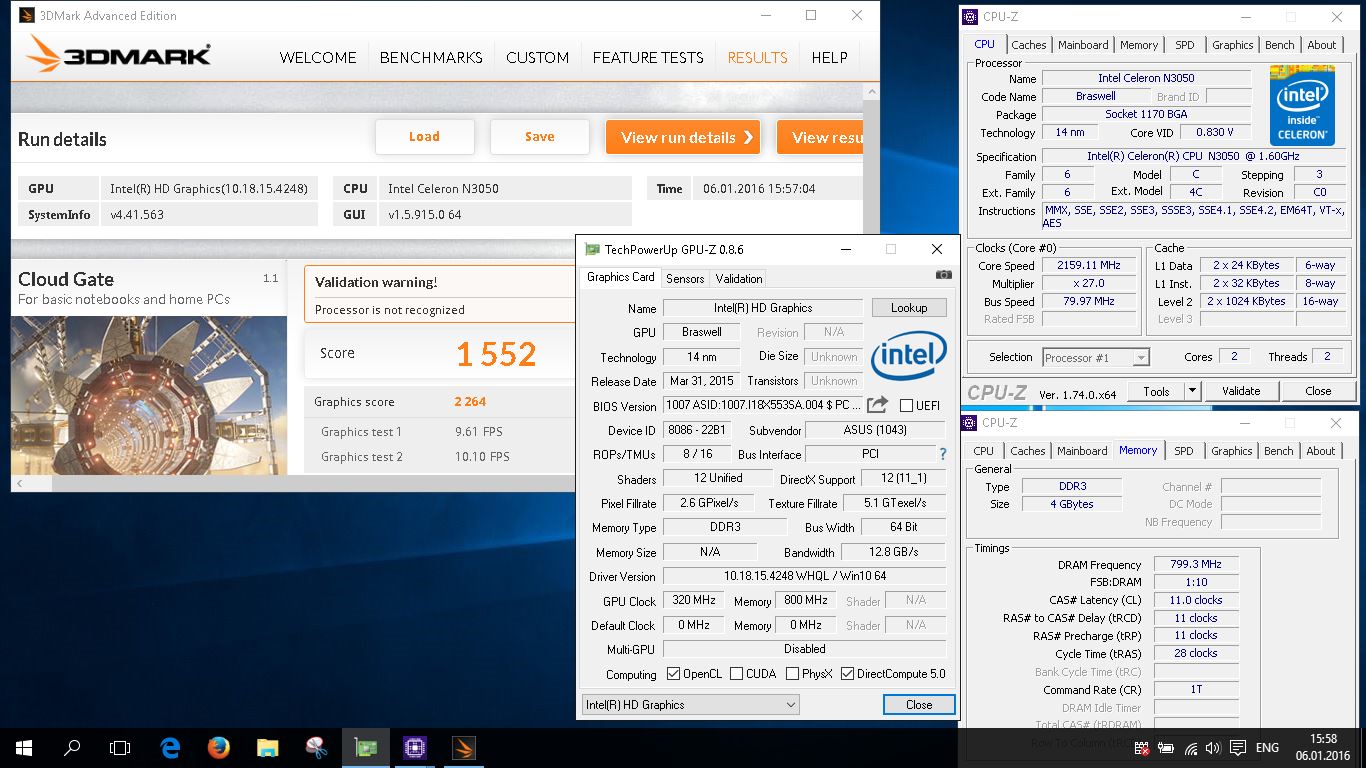Open the CUSTOM section in 3DMark
1366x768 pixels.
point(537,57)
